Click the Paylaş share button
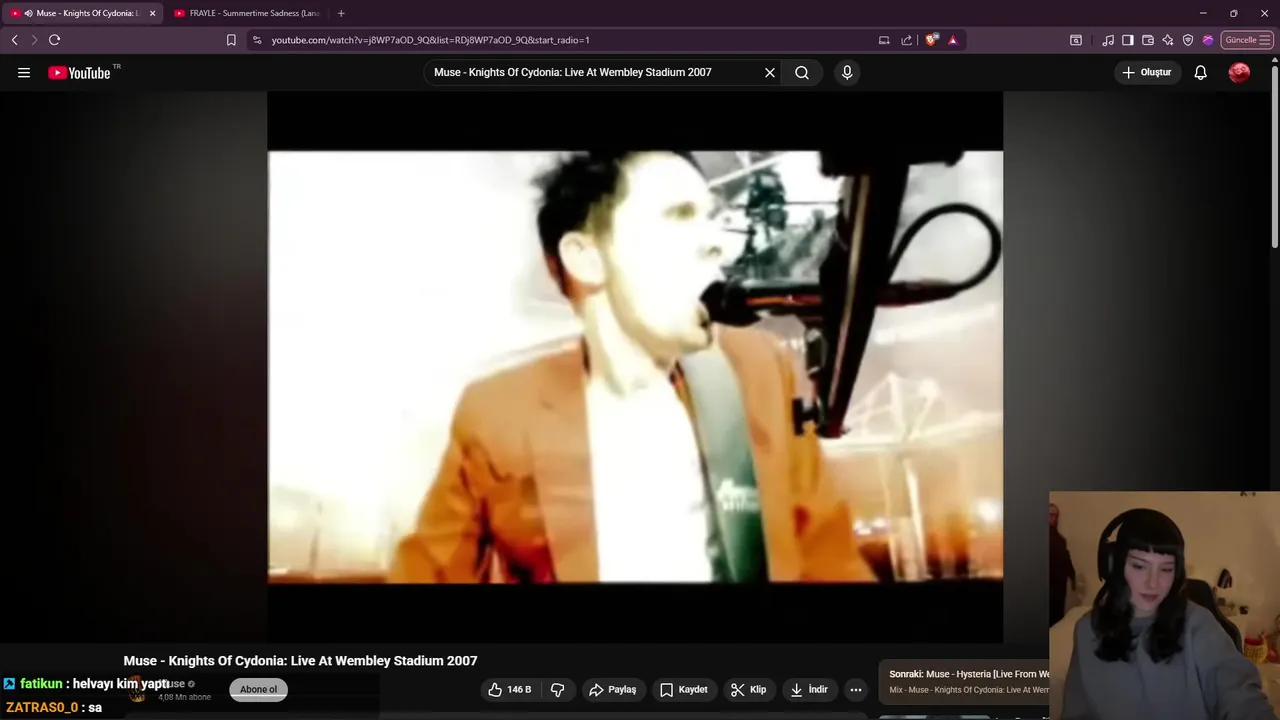1280x720 pixels. [x=613, y=690]
